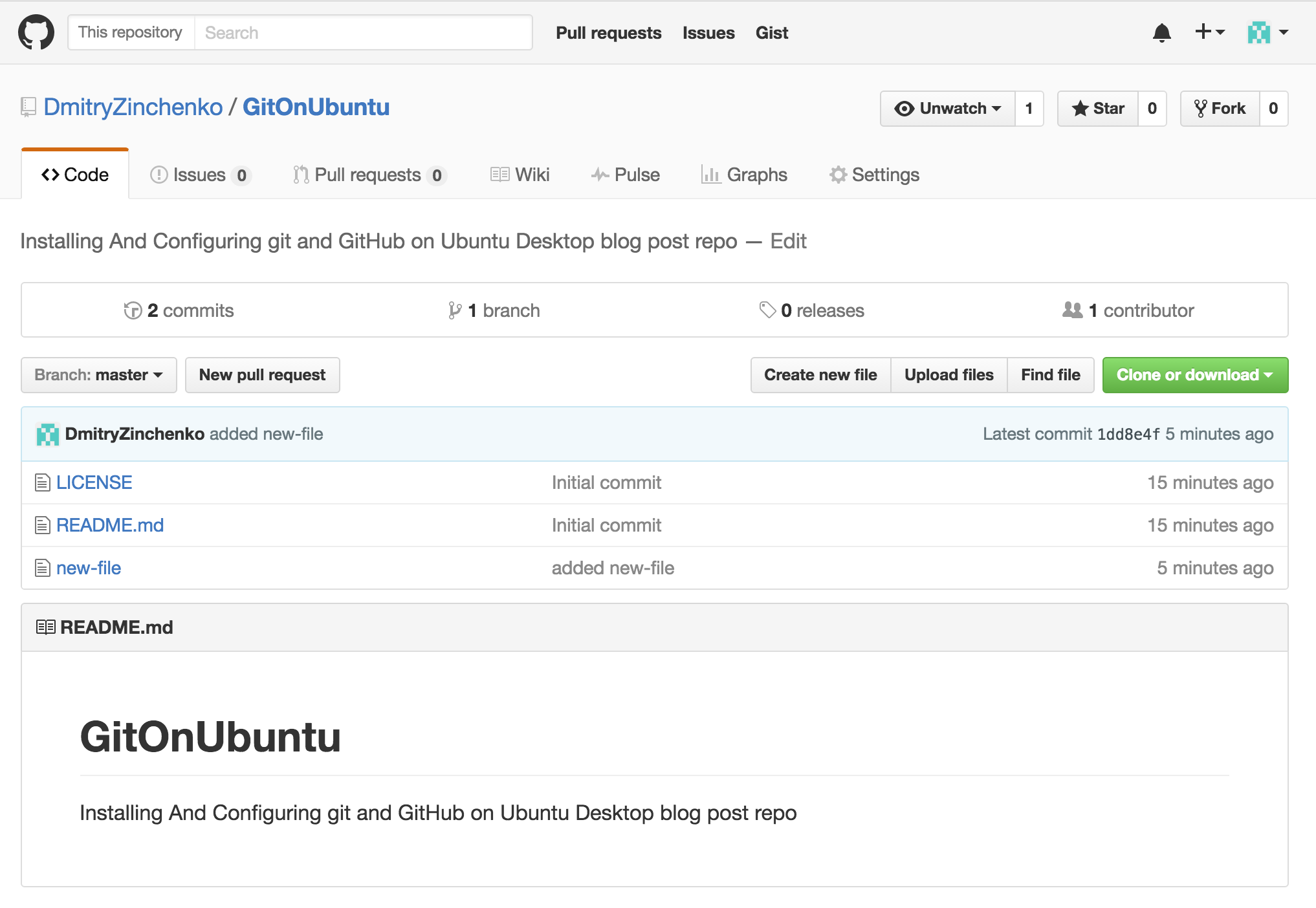This screenshot has width=1316, height=908.
Task: Expand the Branch: master dropdown
Action: click(99, 375)
